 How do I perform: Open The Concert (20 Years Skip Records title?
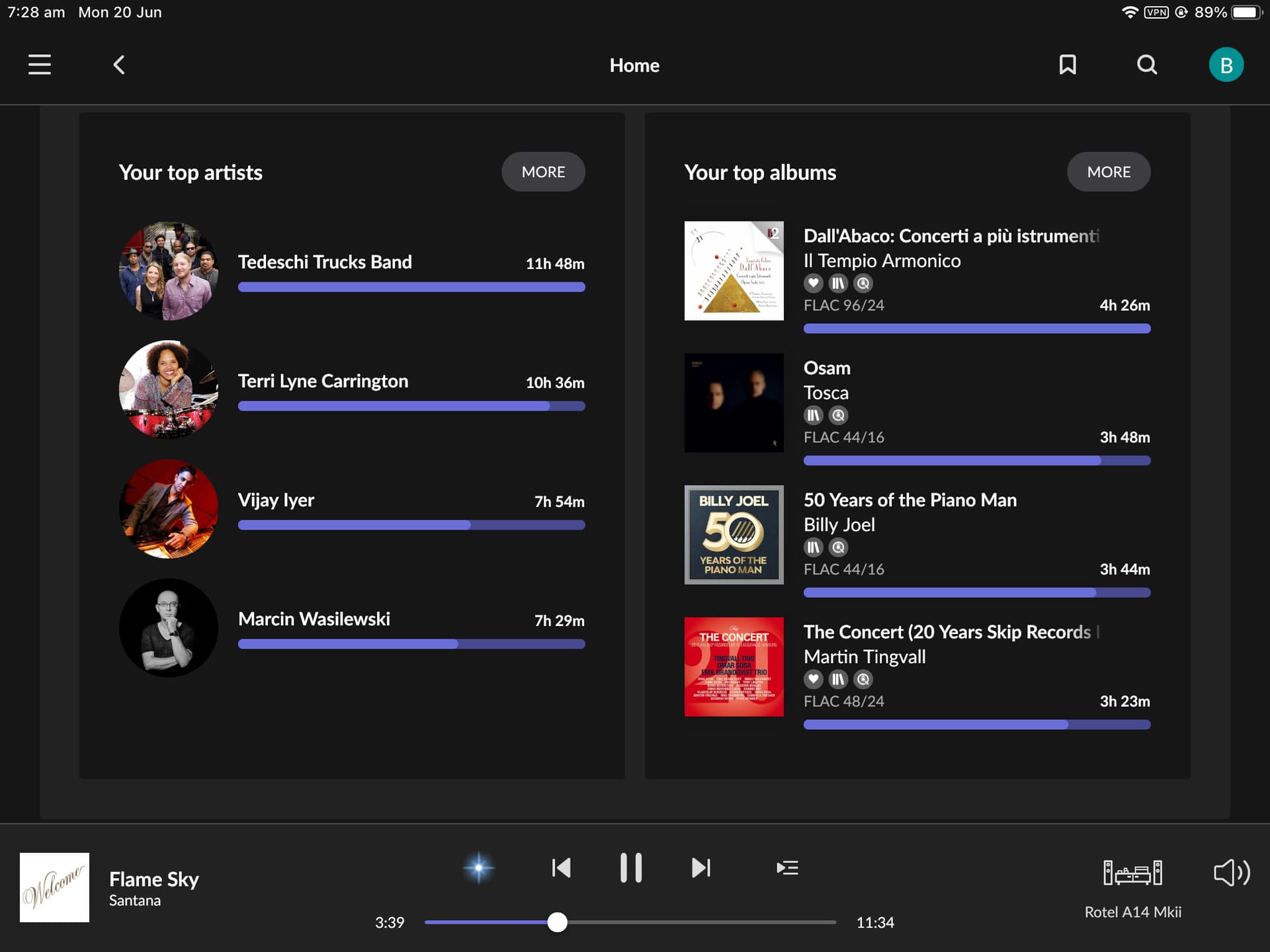(x=951, y=633)
